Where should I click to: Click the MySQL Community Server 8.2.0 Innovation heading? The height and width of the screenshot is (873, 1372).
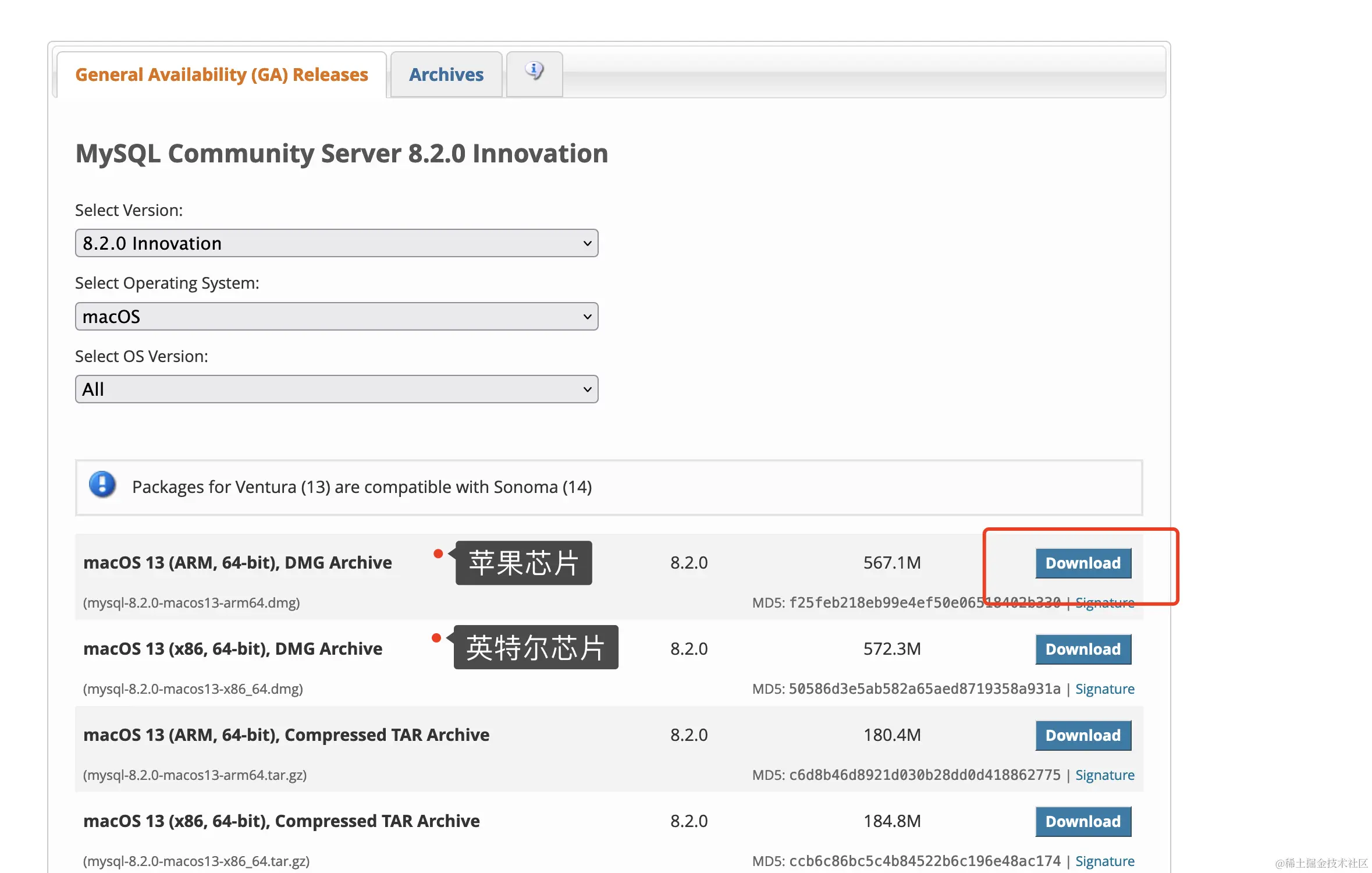[x=342, y=154]
